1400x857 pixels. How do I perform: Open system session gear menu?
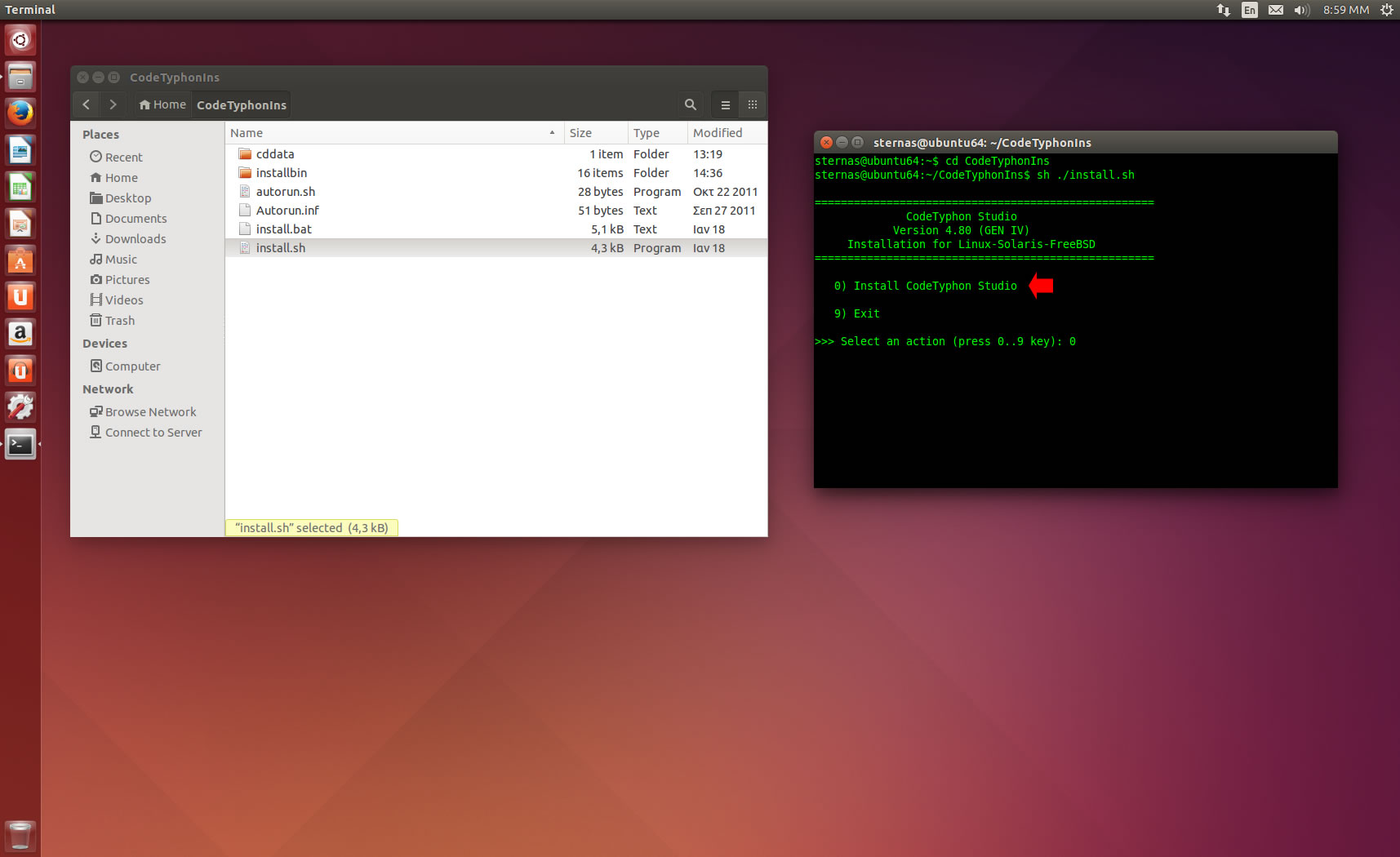point(1386,10)
